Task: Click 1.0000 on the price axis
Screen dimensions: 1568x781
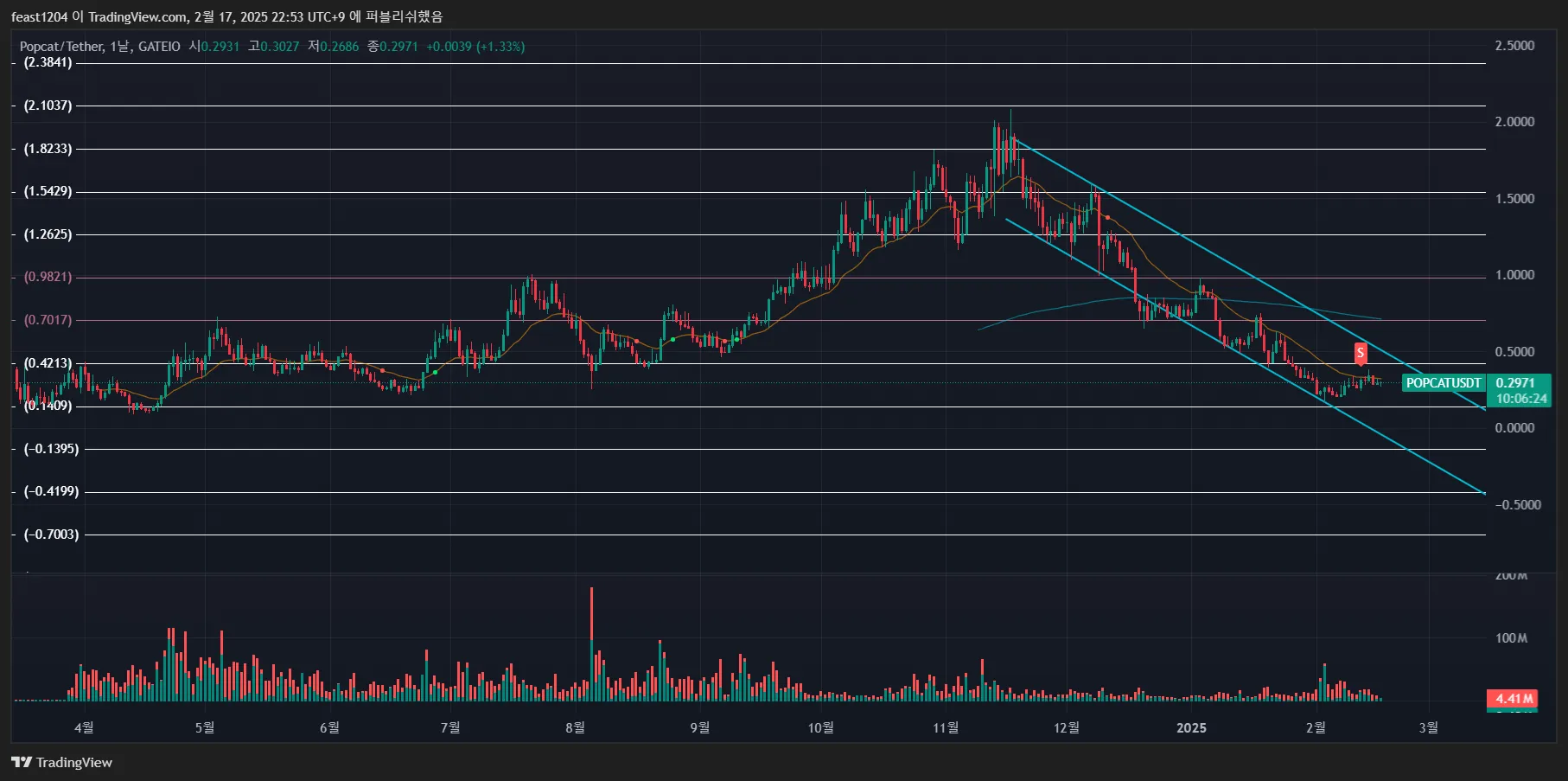Action: [1514, 275]
